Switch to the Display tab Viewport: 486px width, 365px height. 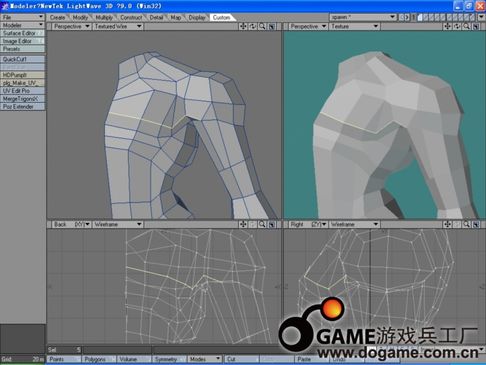pos(197,17)
